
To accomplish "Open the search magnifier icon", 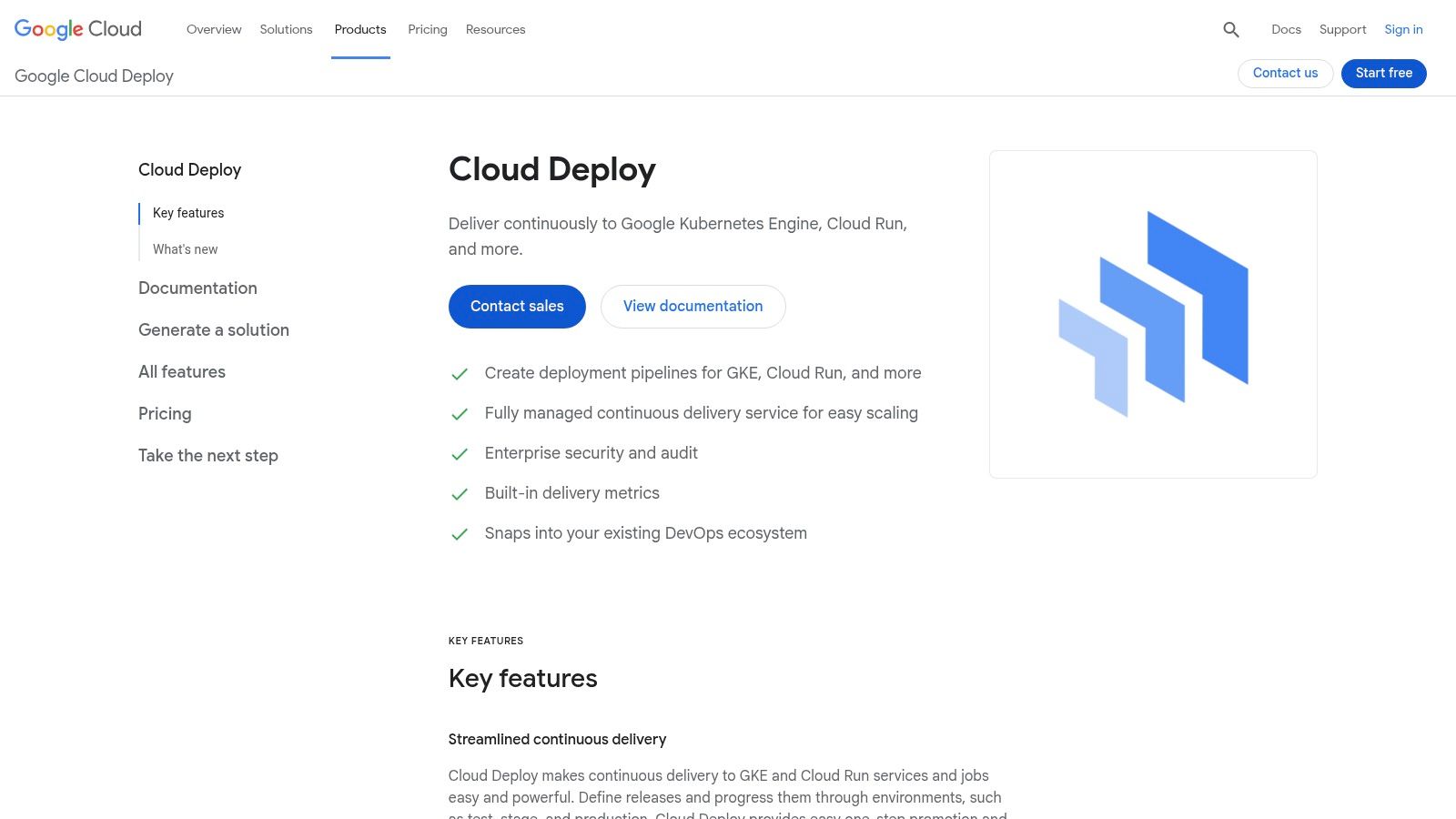I will 1231,29.
